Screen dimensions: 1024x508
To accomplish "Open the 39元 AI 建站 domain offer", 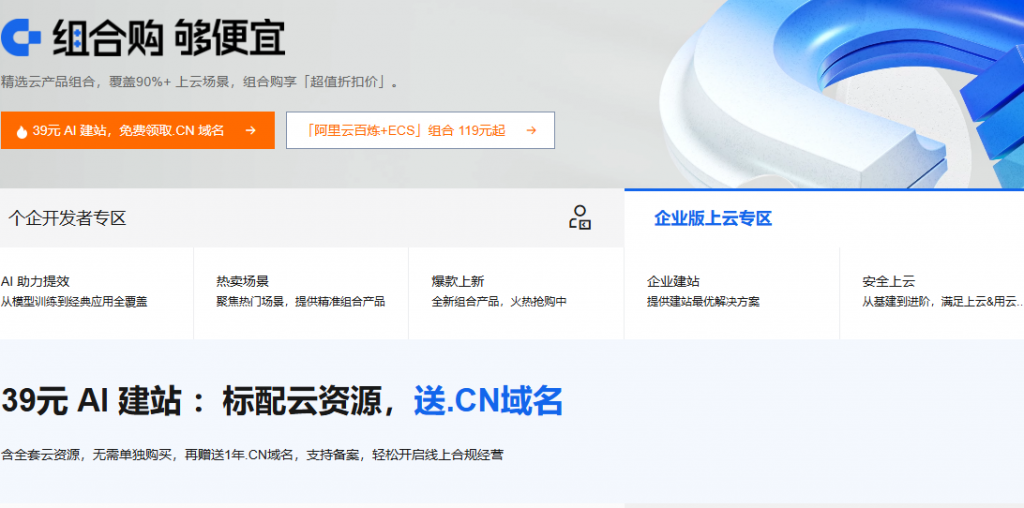I will (130, 130).
